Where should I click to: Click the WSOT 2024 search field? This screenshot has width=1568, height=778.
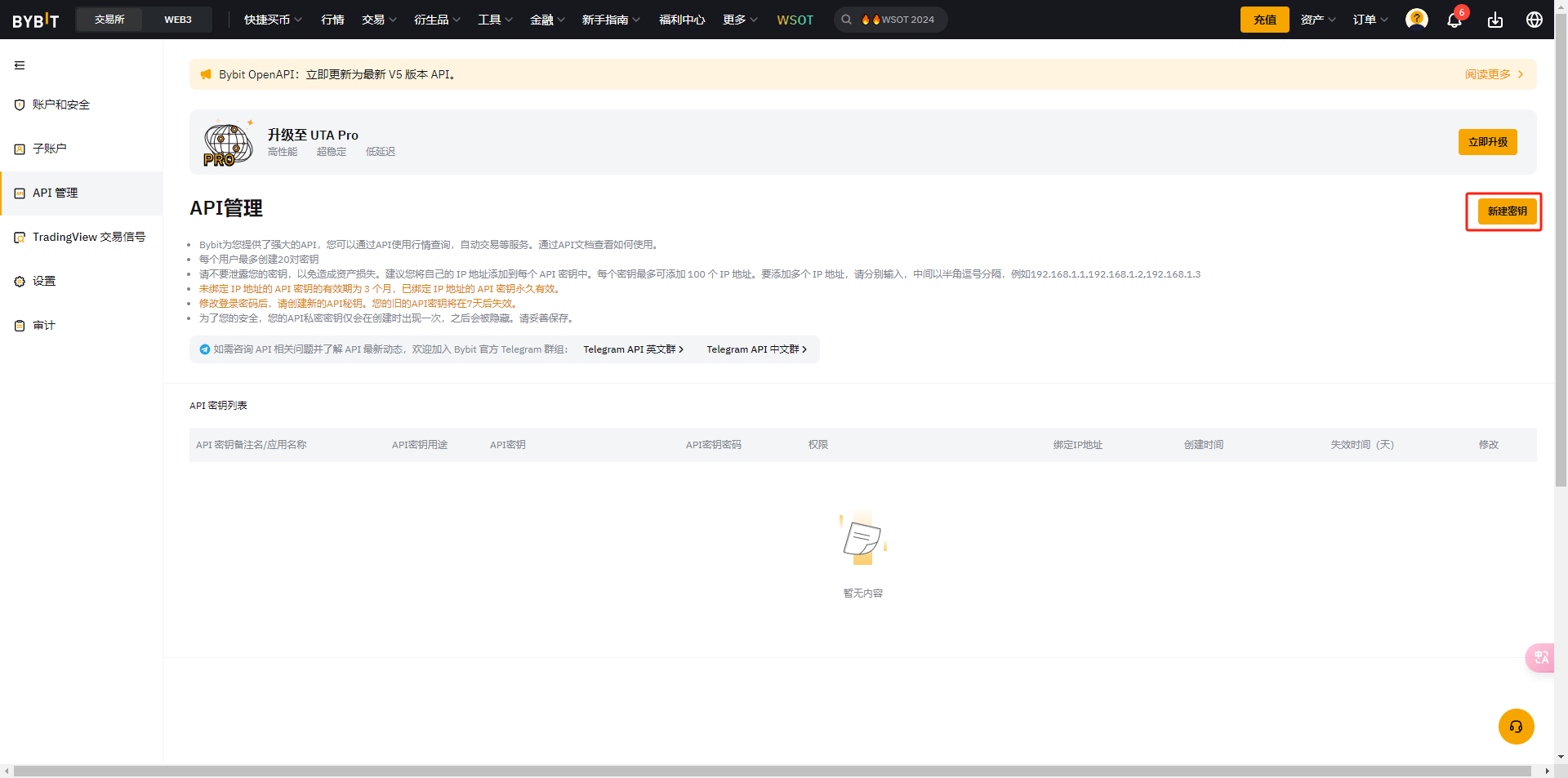coord(890,20)
